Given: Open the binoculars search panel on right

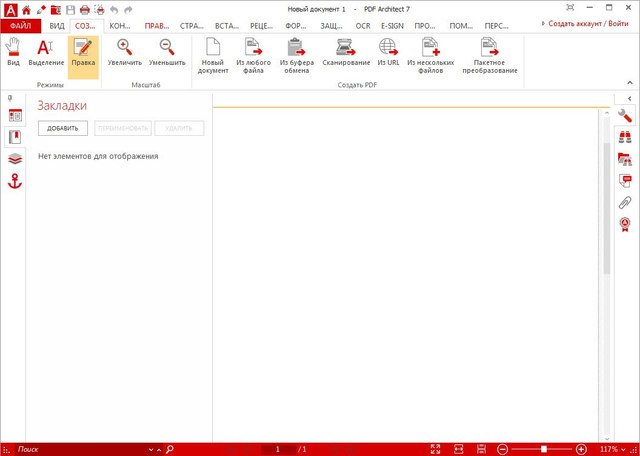Looking at the screenshot, I should [625, 137].
